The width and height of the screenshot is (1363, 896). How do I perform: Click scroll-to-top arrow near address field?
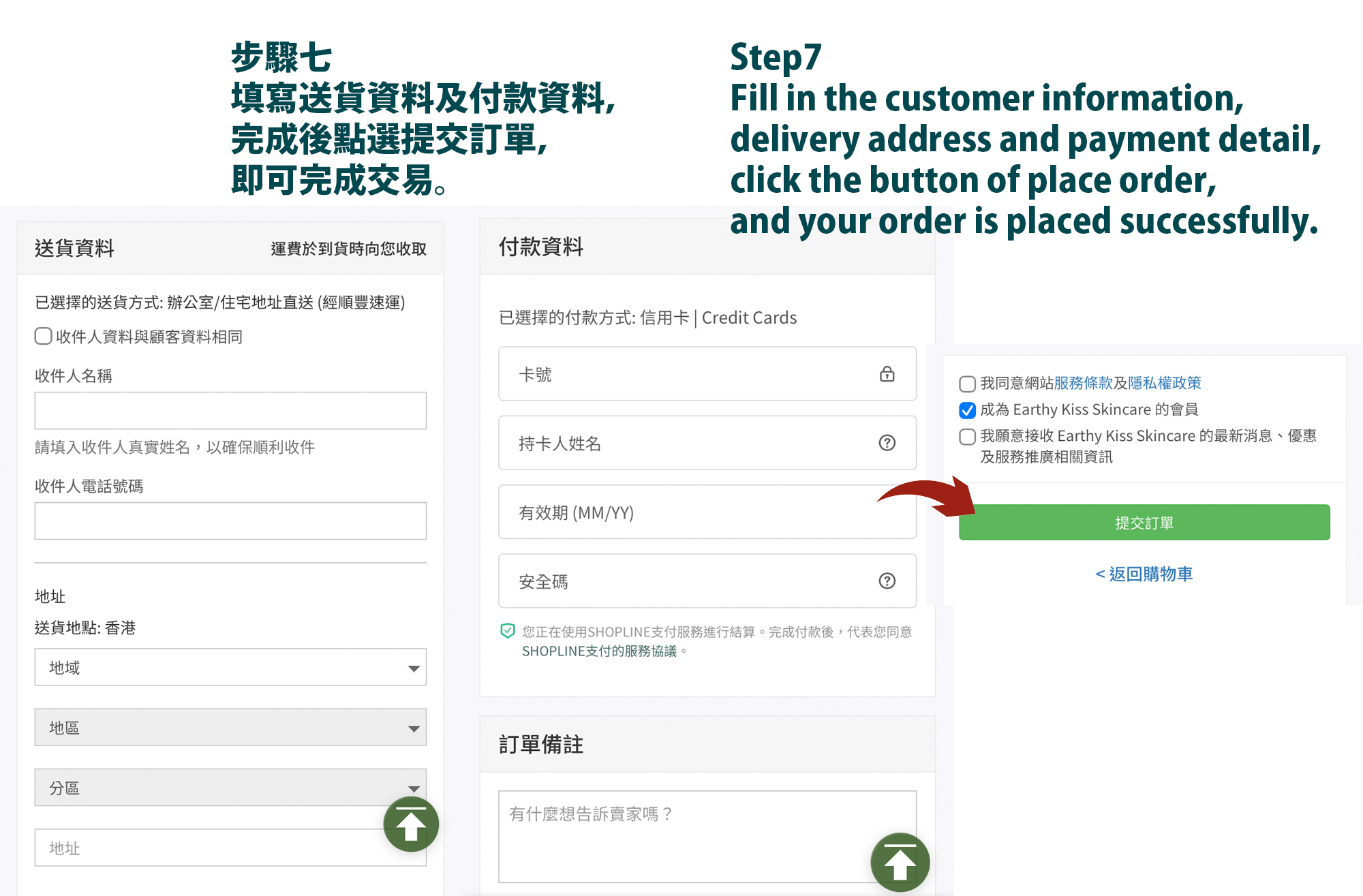[411, 824]
